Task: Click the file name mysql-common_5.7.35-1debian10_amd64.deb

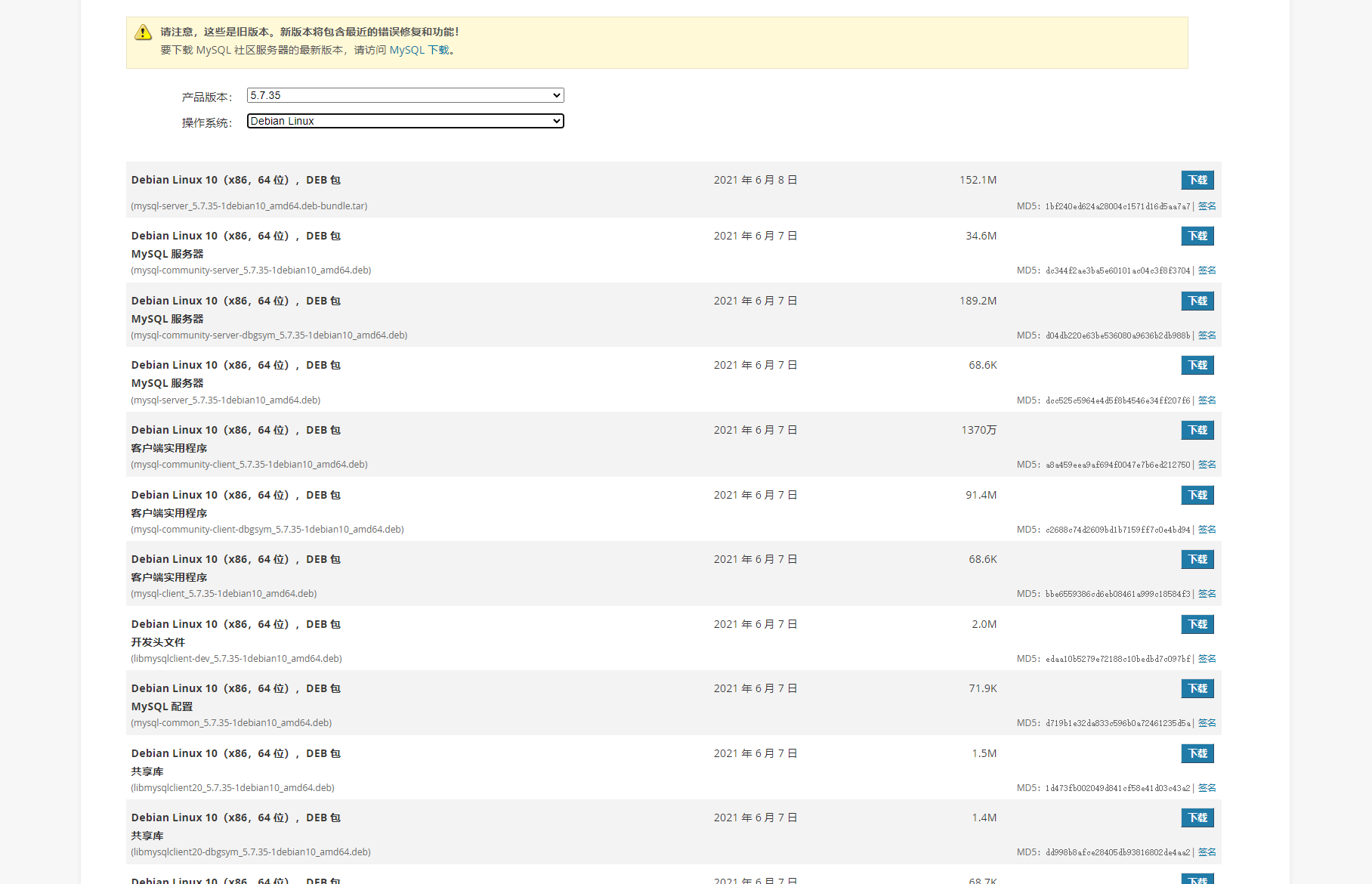Action: click(231, 723)
